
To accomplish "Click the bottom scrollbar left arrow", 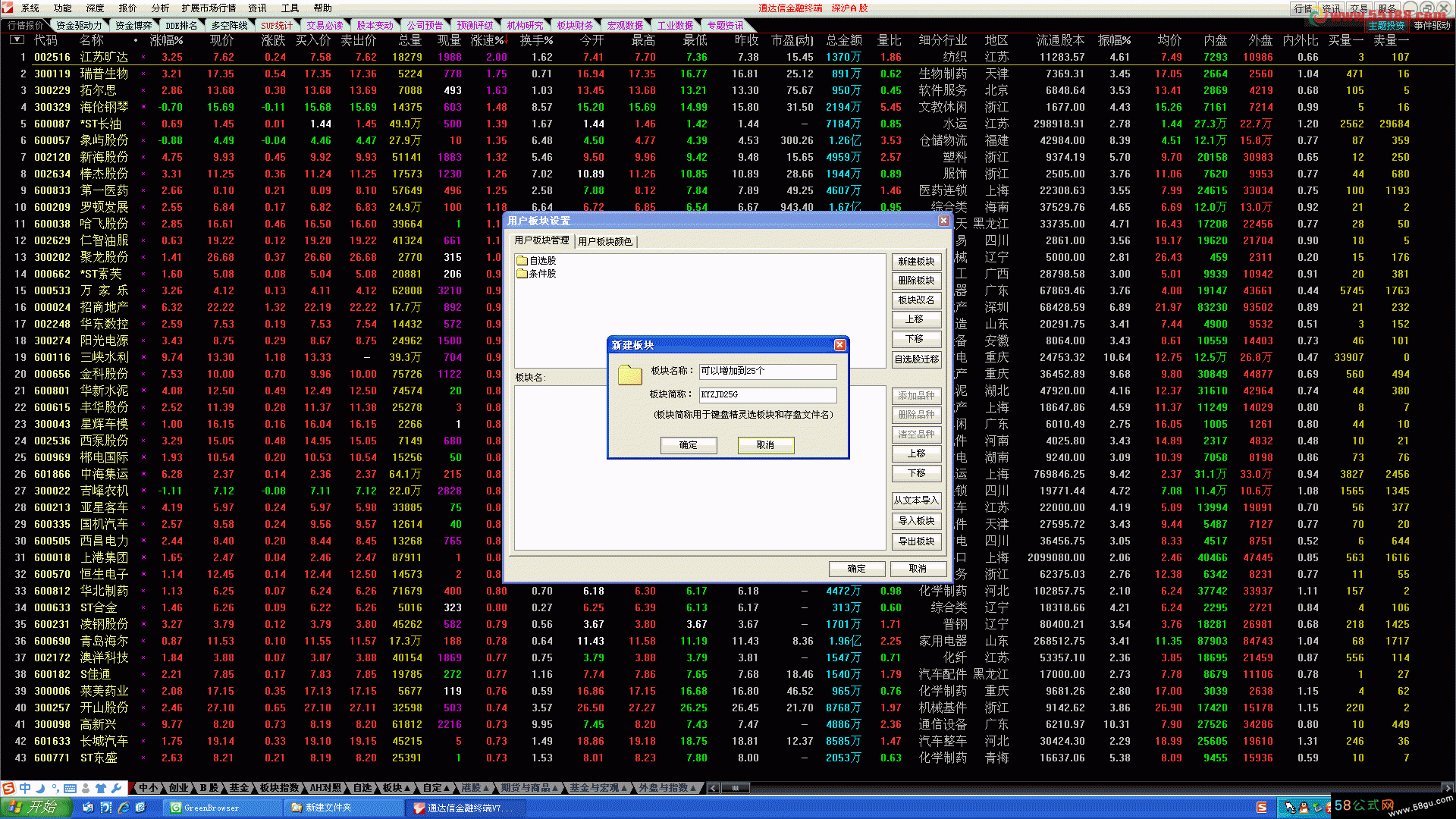I will [714, 788].
